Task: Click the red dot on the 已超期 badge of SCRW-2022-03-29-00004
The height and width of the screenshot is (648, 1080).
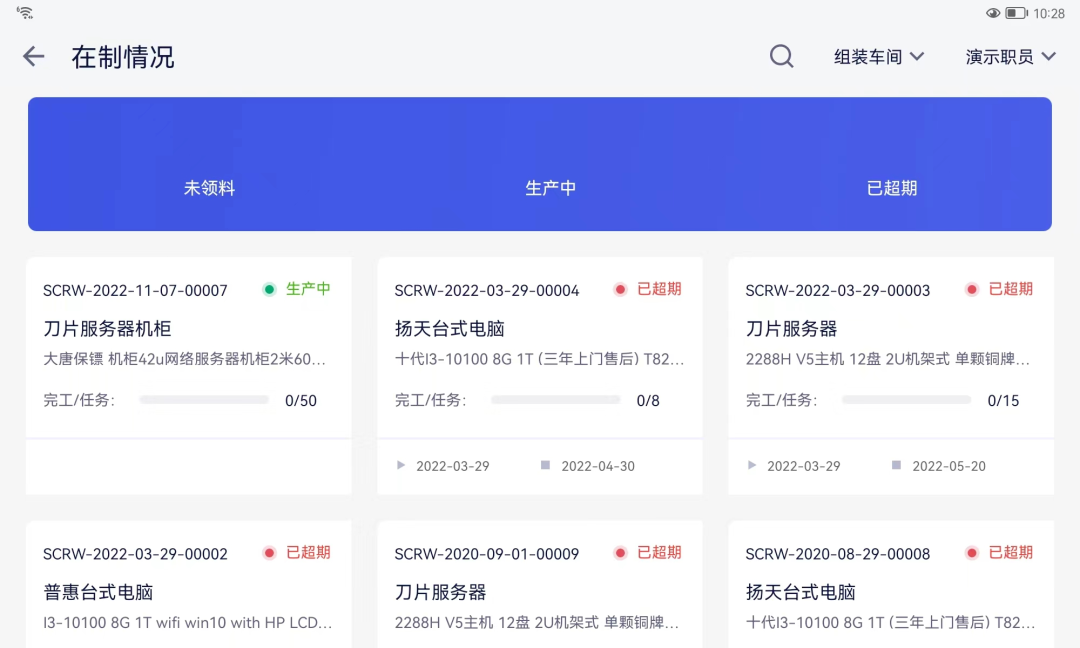Action: pyautogui.click(x=621, y=288)
